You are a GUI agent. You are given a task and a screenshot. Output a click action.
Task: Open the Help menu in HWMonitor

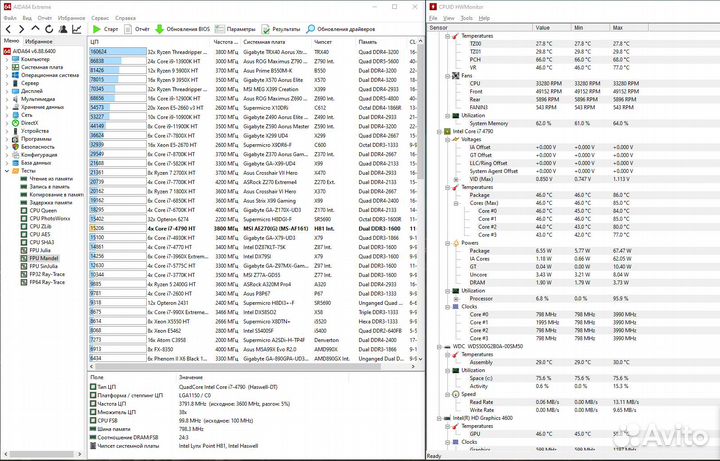484,18
